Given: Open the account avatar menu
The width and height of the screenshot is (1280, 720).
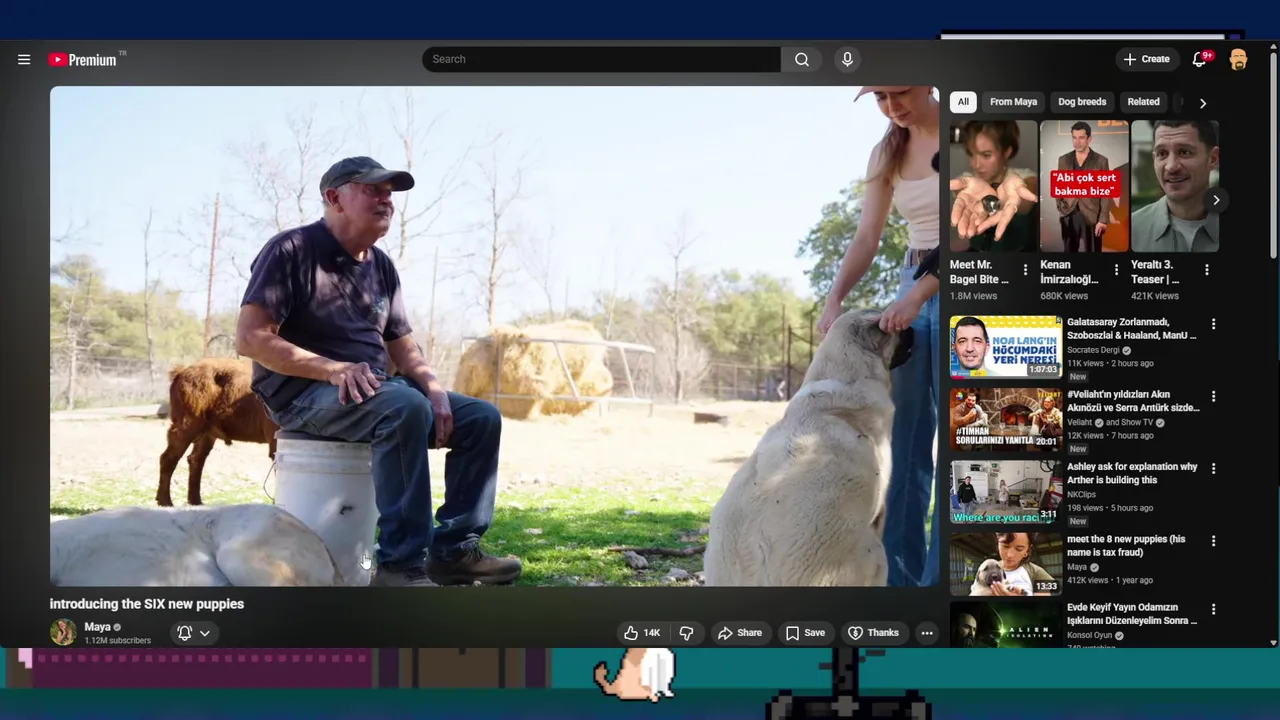Looking at the screenshot, I should tap(1238, 60).
